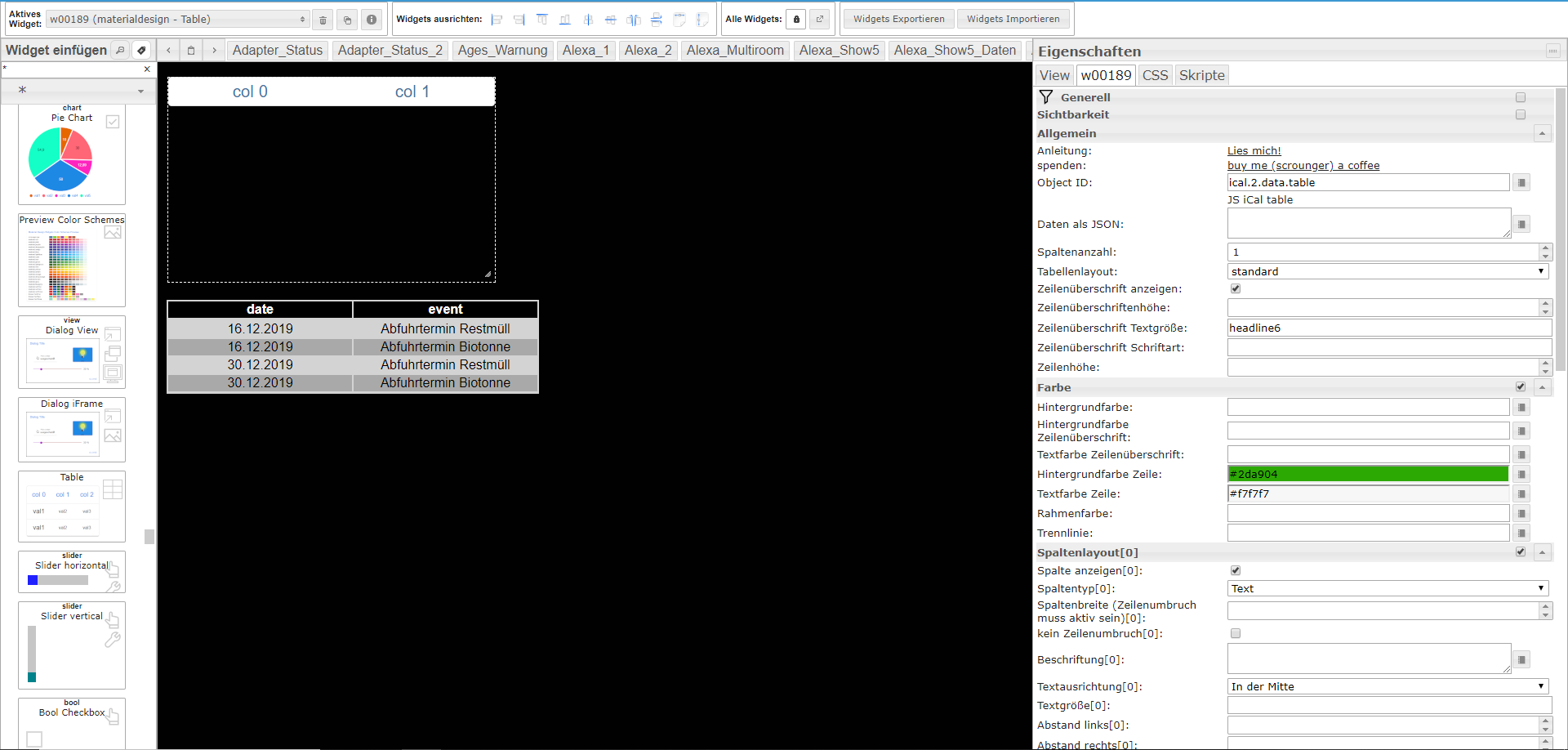Uncheck Spalte anzeigen[0]
The height and width of the screenshot is (750, 1568).
[1236, 570]
